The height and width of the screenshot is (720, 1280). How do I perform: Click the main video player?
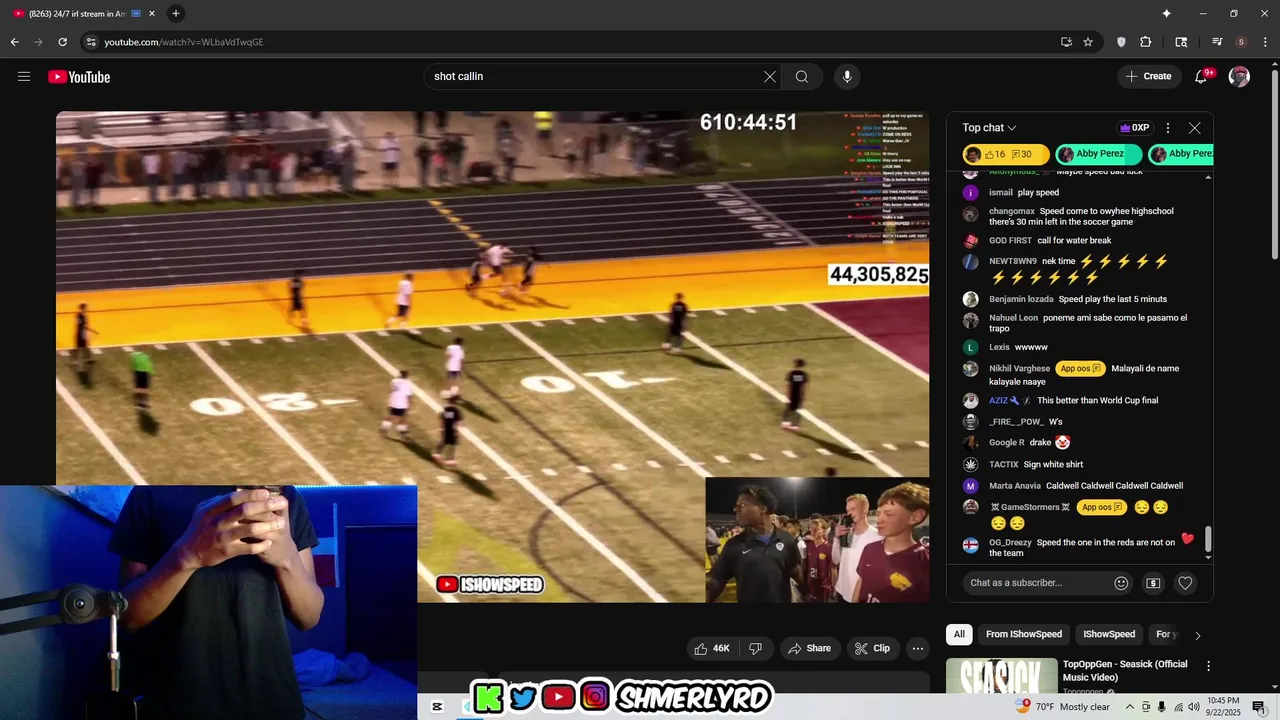492,357
